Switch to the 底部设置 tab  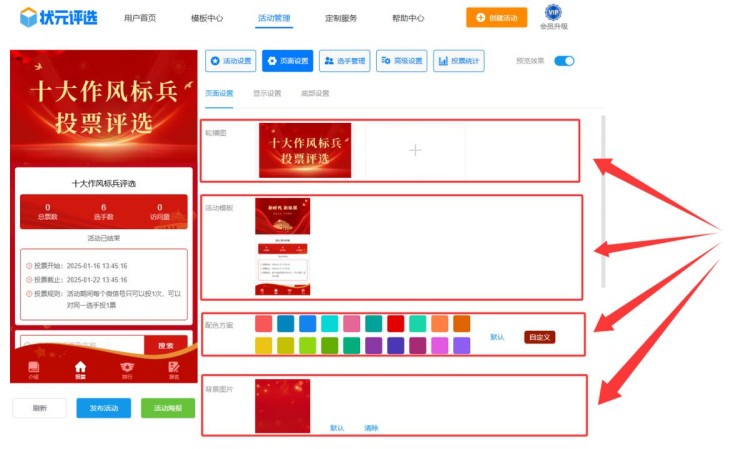point(315,93)
